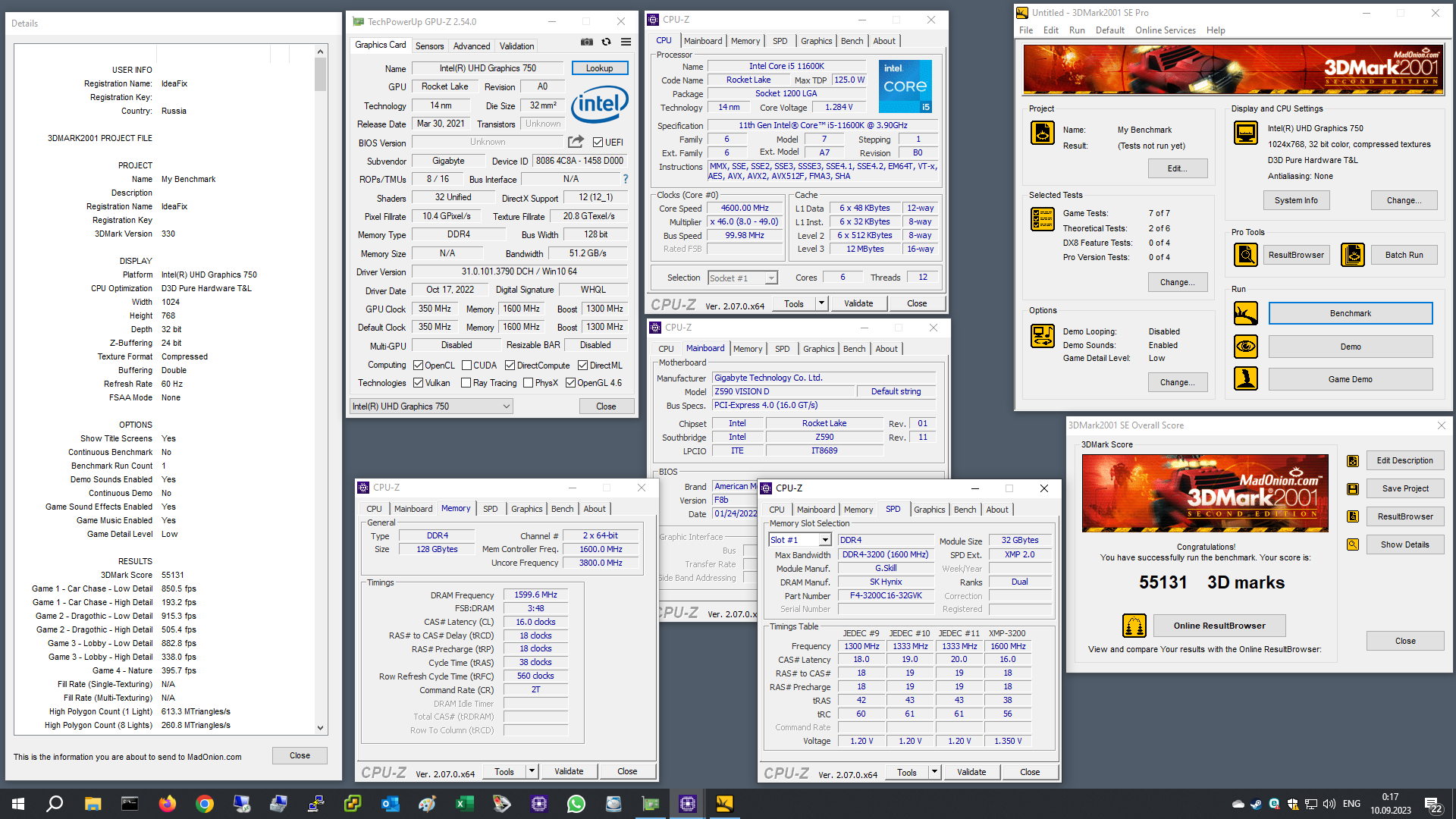Click the GPU-Z refresh icon
This screenshot has width=1456, height=819.
(x=606, y=42)
